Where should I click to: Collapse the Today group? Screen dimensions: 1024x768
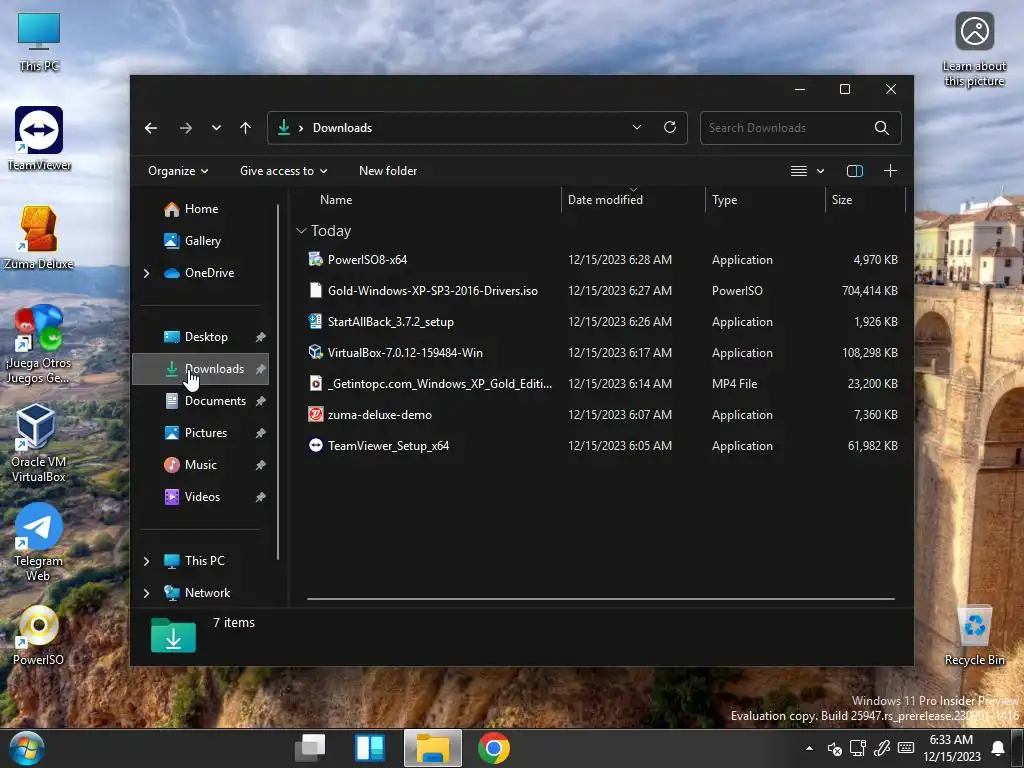click(301, 231)
